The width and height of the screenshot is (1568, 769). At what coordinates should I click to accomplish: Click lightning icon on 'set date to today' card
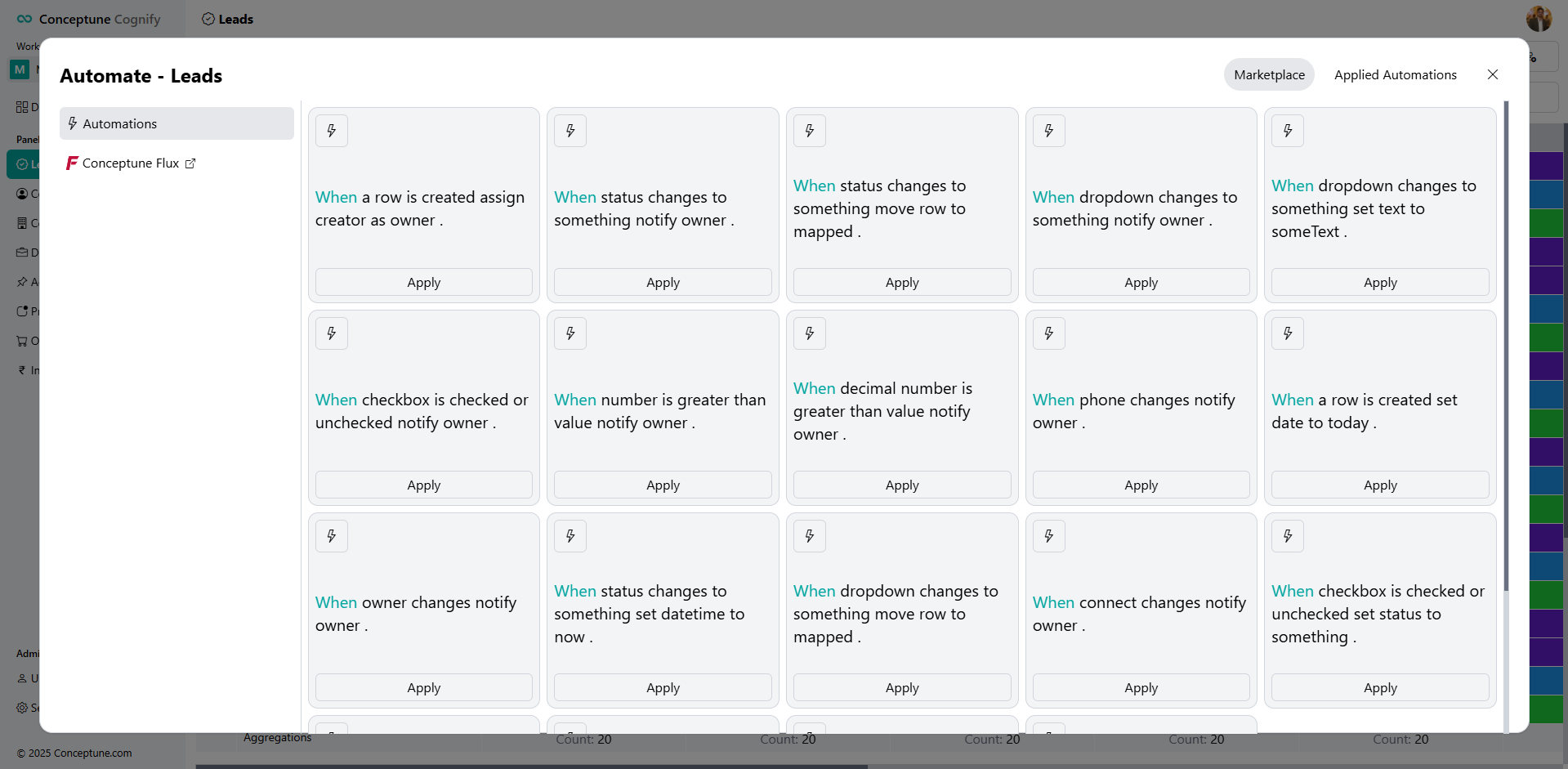[1288, 333]
